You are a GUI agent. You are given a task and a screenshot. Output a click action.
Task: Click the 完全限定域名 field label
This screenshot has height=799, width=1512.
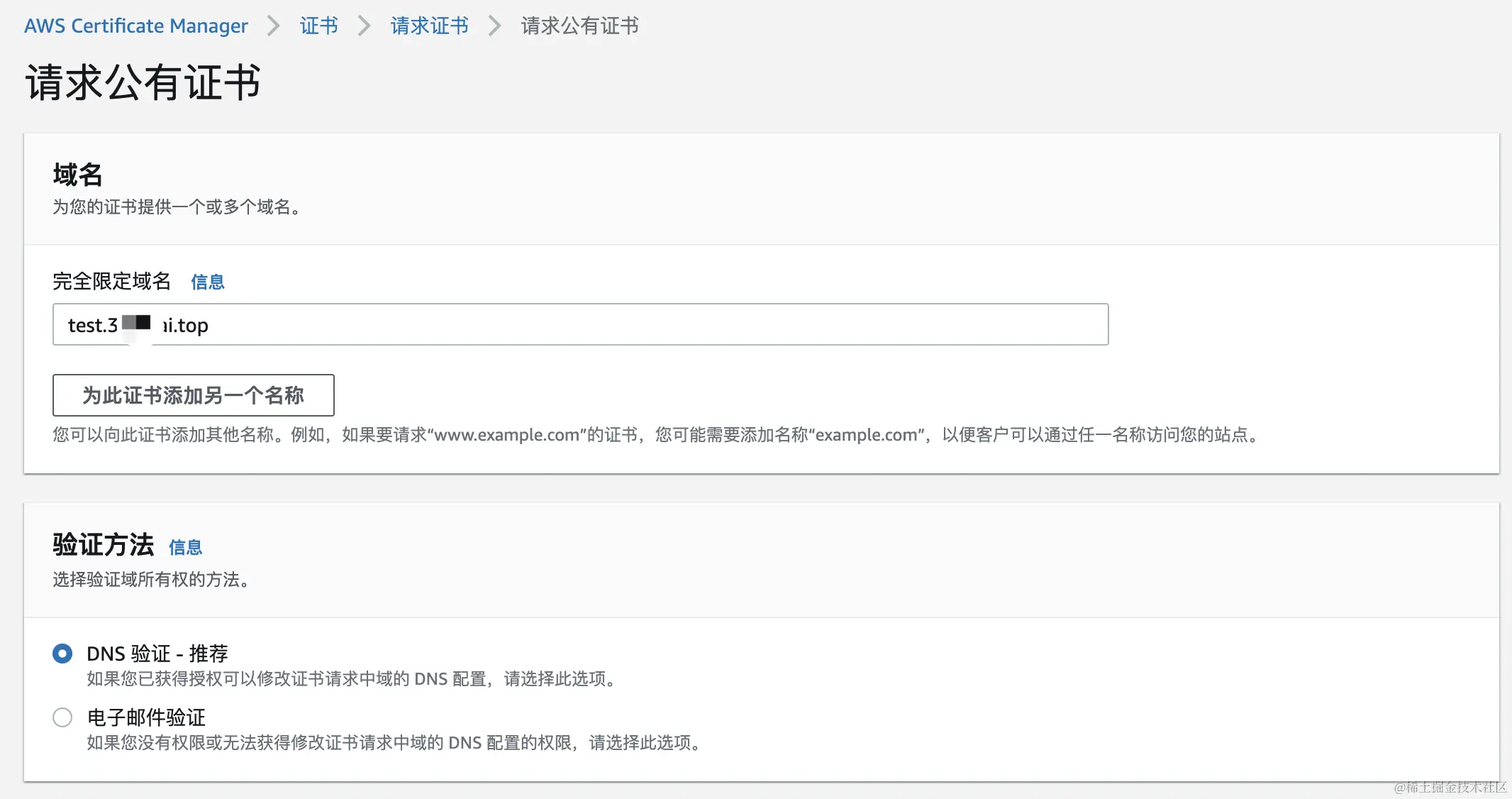[111, 282]
